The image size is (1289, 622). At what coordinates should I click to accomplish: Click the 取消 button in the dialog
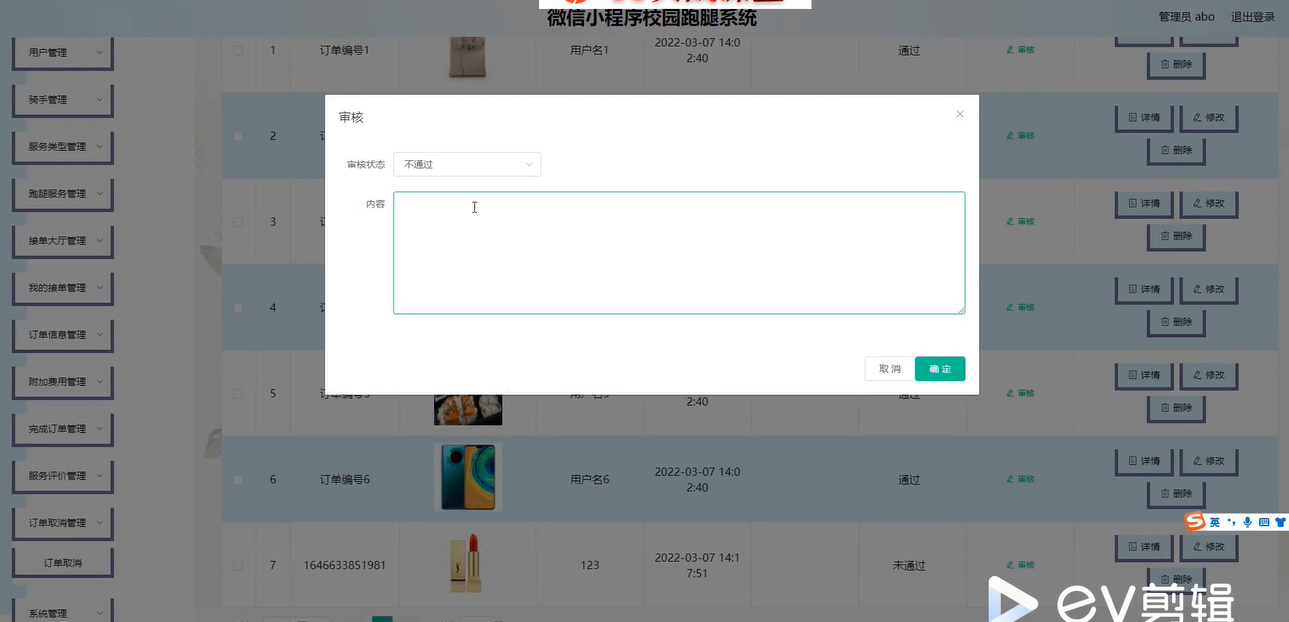pos(889,369)
